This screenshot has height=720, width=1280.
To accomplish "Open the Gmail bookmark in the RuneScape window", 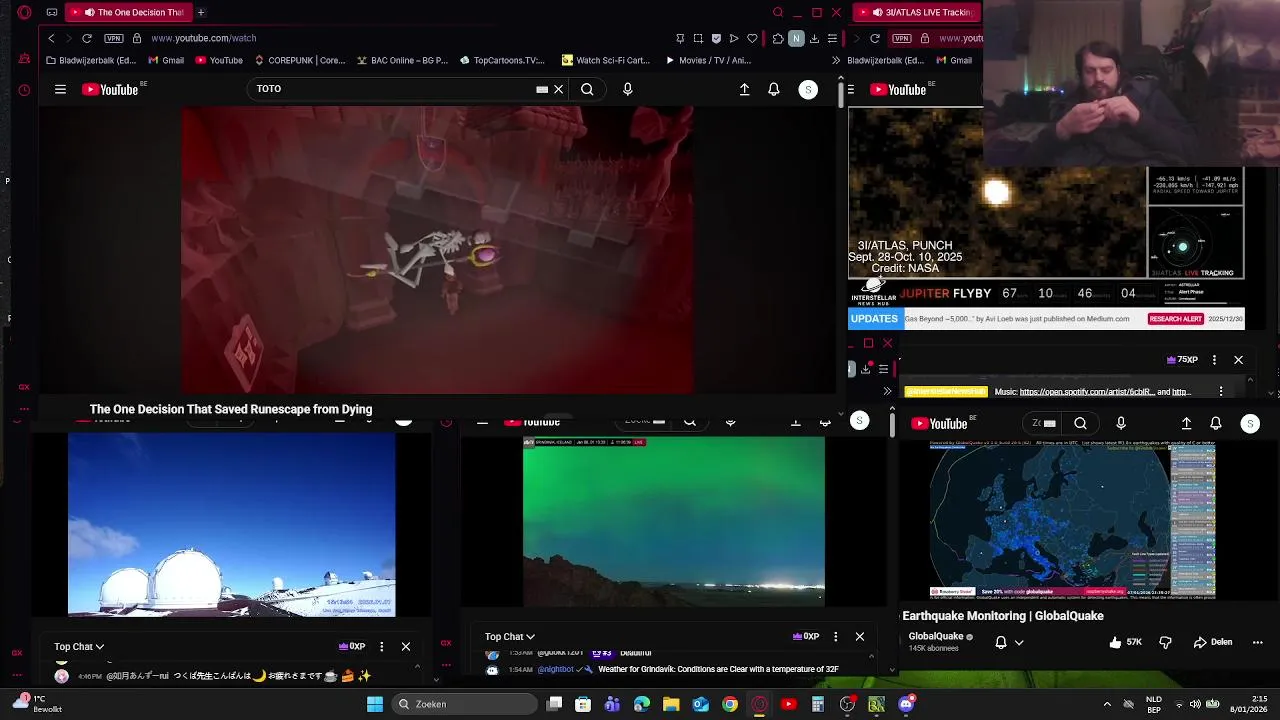I will (166, 60).
